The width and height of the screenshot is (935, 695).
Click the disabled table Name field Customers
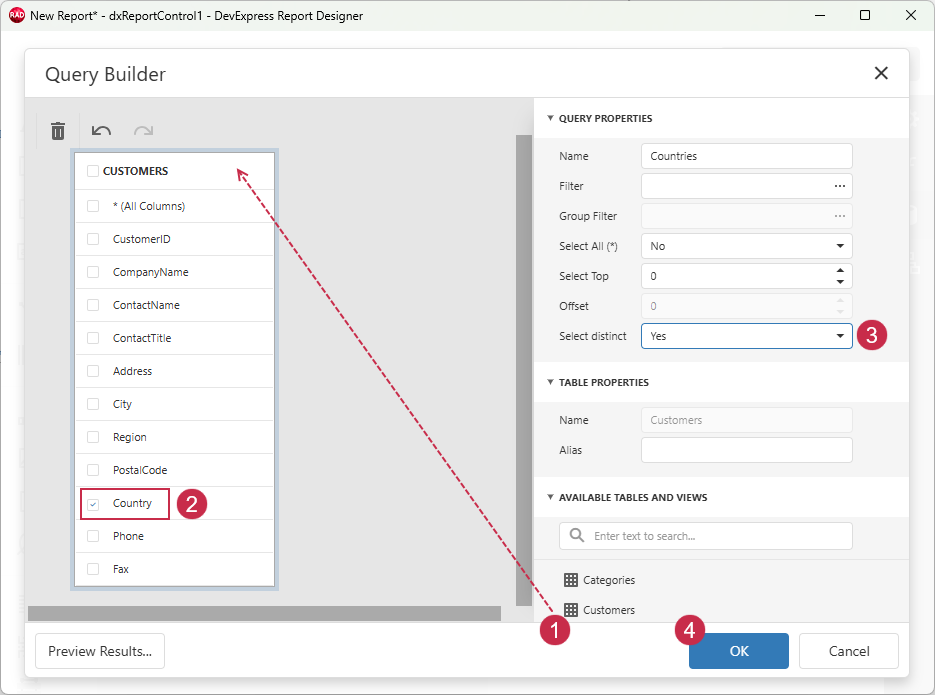point(747,420)
